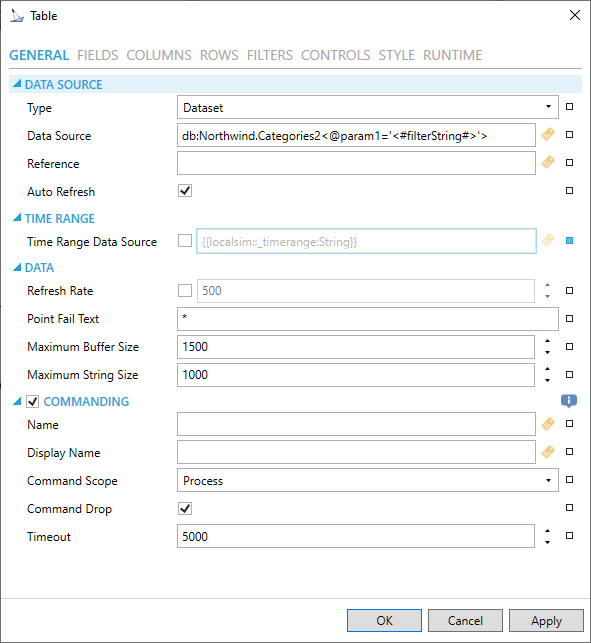Open the Type dropdown showing Dataset
591x643 pixels.
pos(367,107)
